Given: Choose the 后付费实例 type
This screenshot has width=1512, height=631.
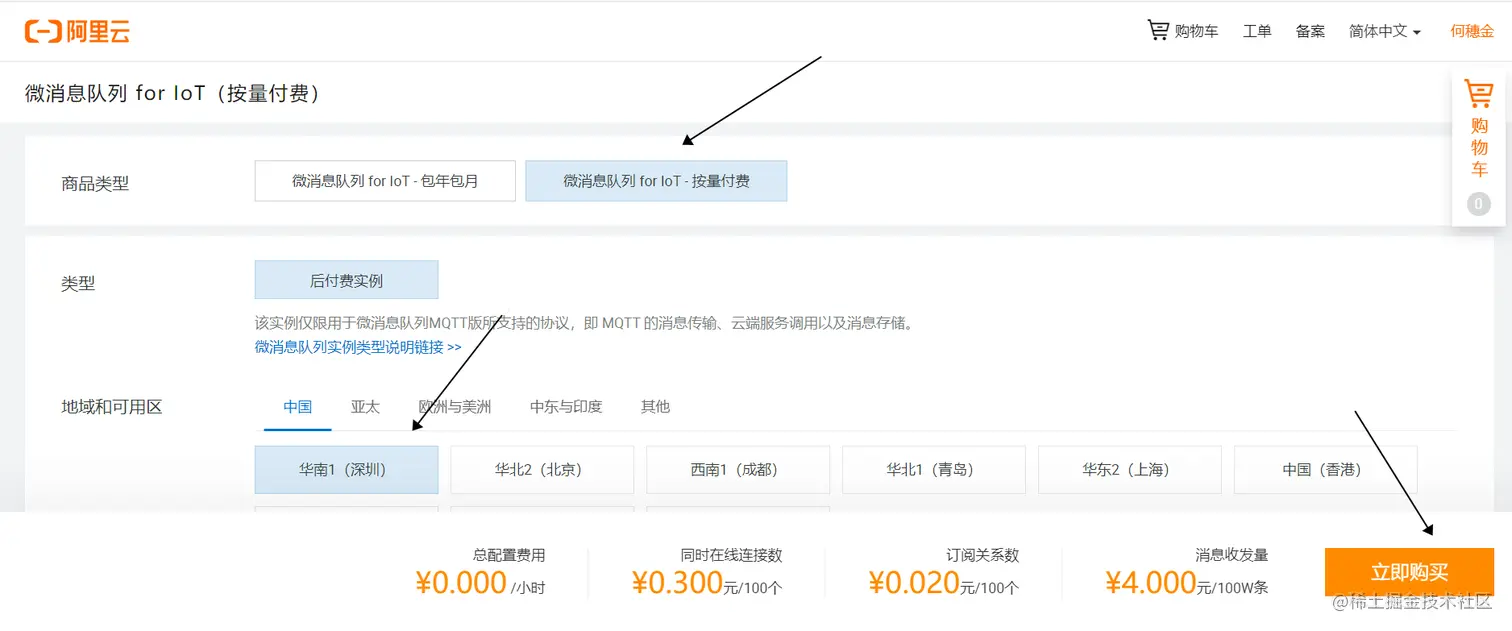Looking at the screenshot, I should pos(346,280).
